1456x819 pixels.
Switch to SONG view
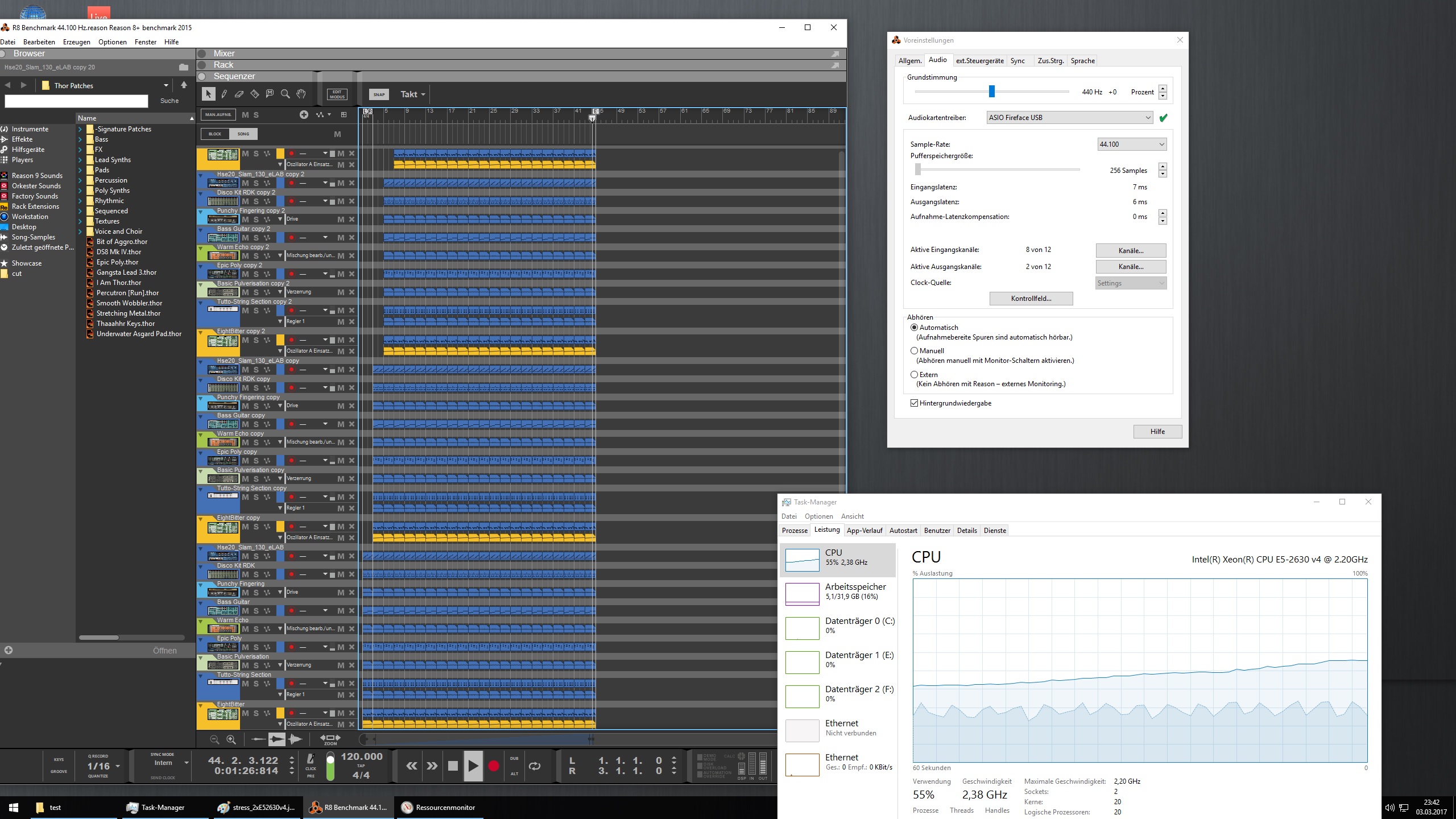tap(243, 134)
